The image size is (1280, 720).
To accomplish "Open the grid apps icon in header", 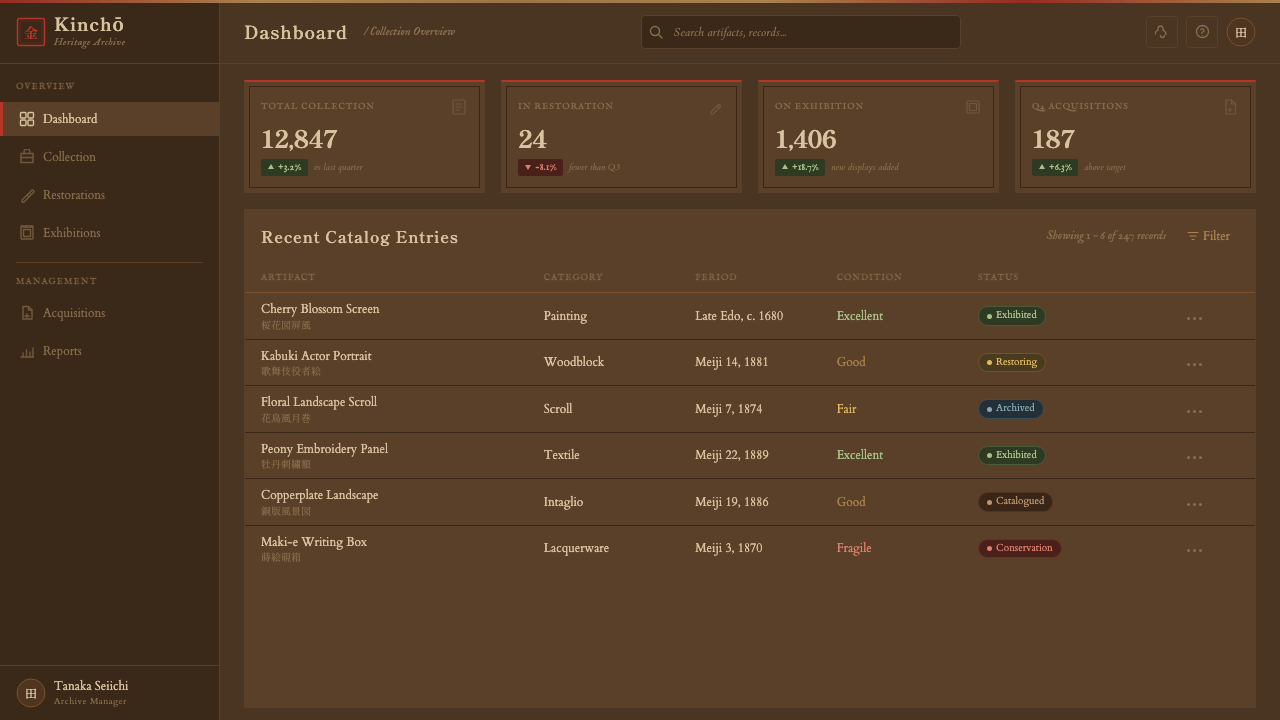I will pos(1241,32).
